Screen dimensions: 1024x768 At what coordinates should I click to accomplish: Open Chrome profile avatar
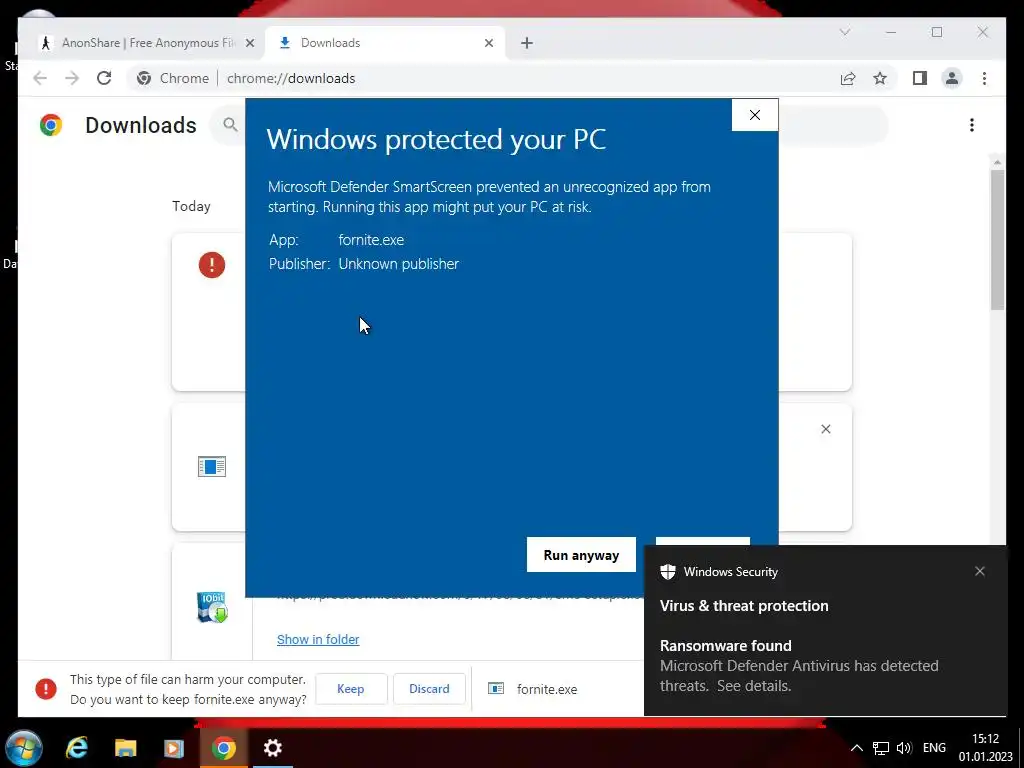pos(952,78)
